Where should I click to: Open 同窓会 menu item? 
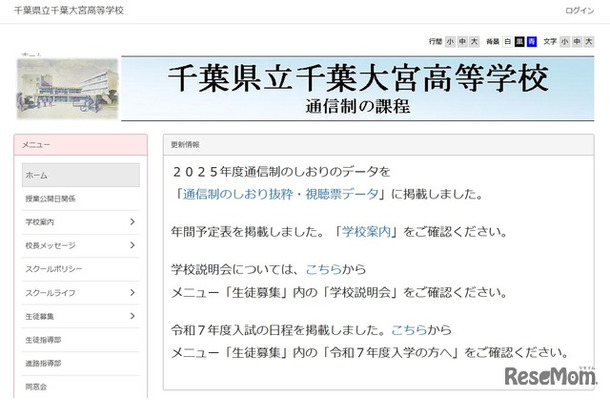(x=81, y=387)
